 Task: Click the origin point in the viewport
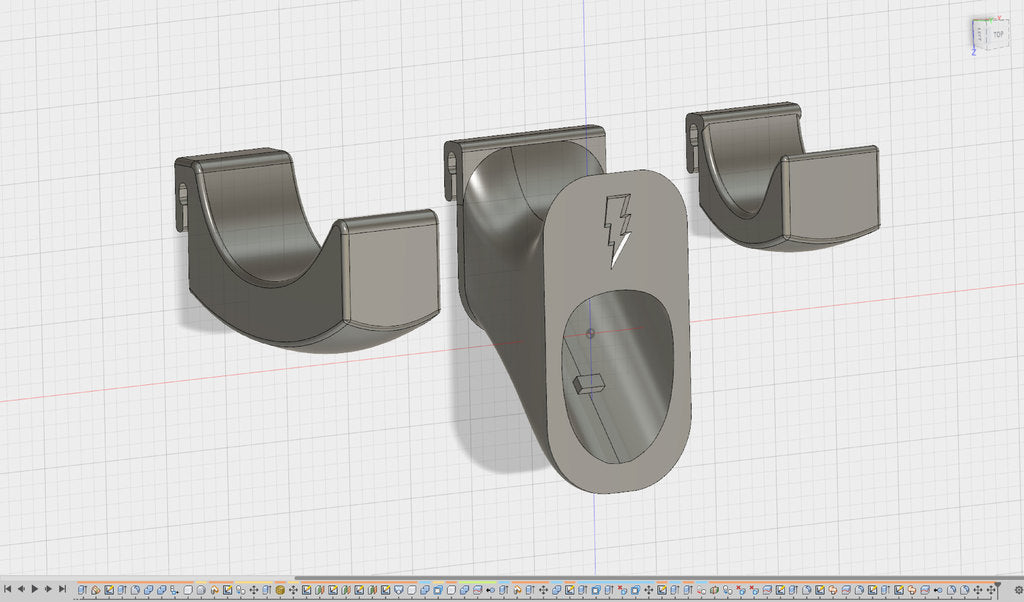591,333
